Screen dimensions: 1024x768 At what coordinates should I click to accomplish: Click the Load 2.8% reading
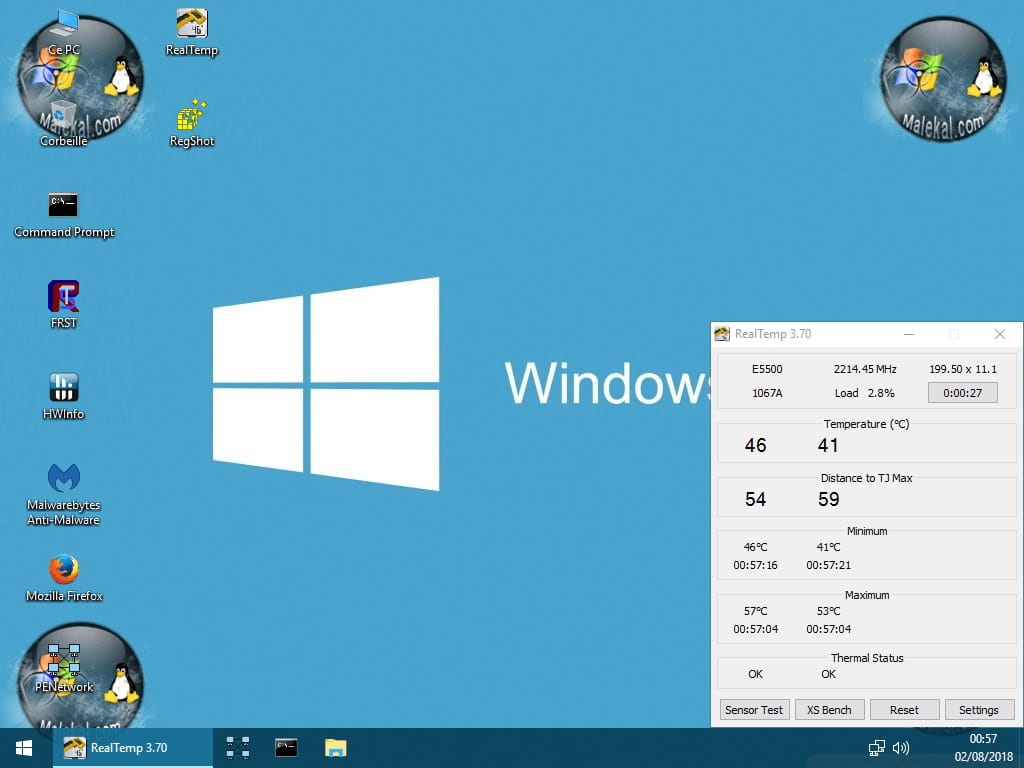click(865, 393)
